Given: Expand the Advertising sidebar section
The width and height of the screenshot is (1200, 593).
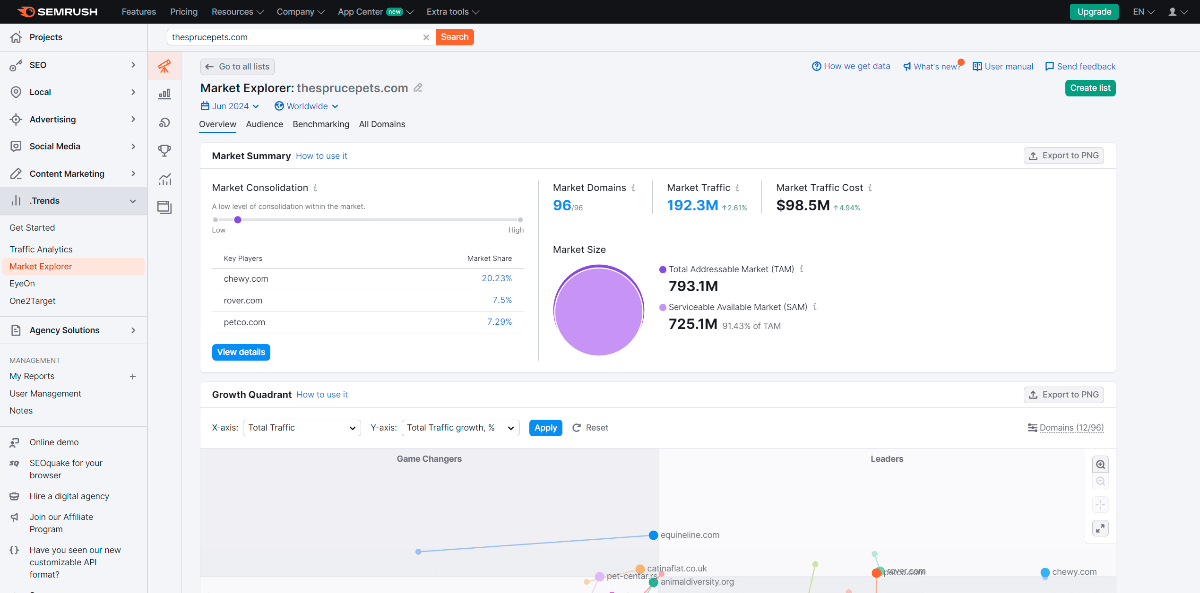Looking at the screenshot, I should [x=73, y=119].
